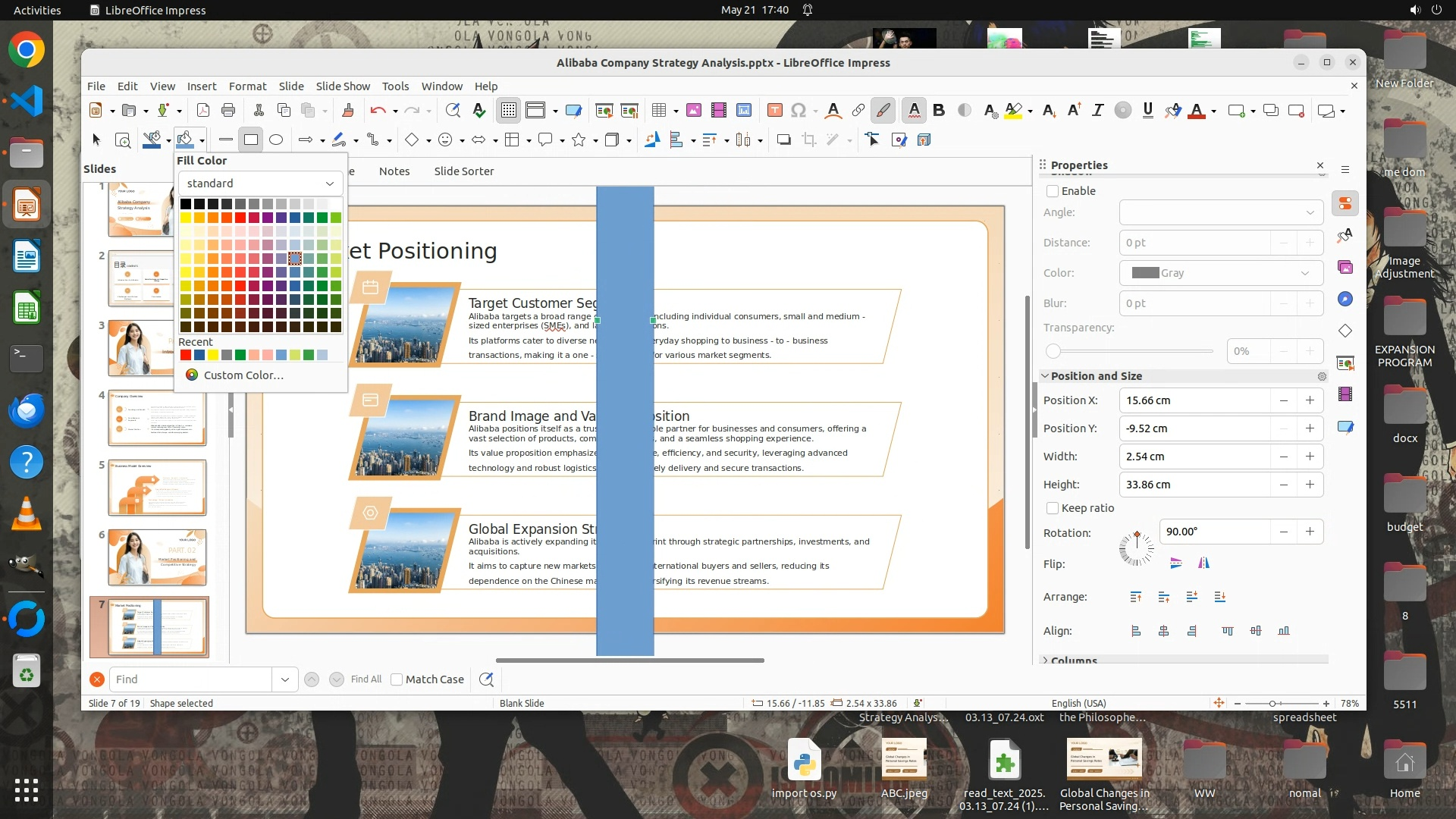Open the Slide Show menu

tap(343, 86)
